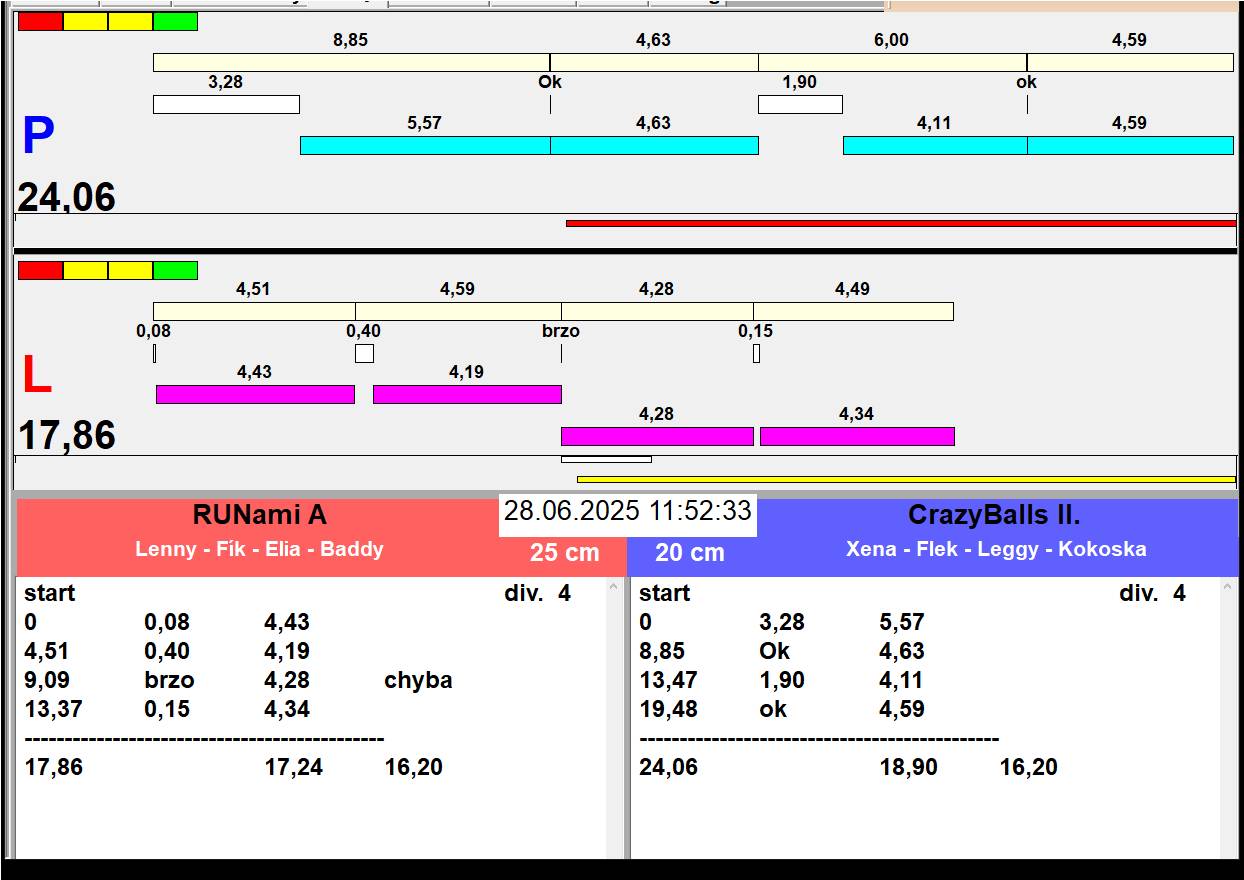
Task: Click the green start light in lane L
Action: click(x=175, y=270)
